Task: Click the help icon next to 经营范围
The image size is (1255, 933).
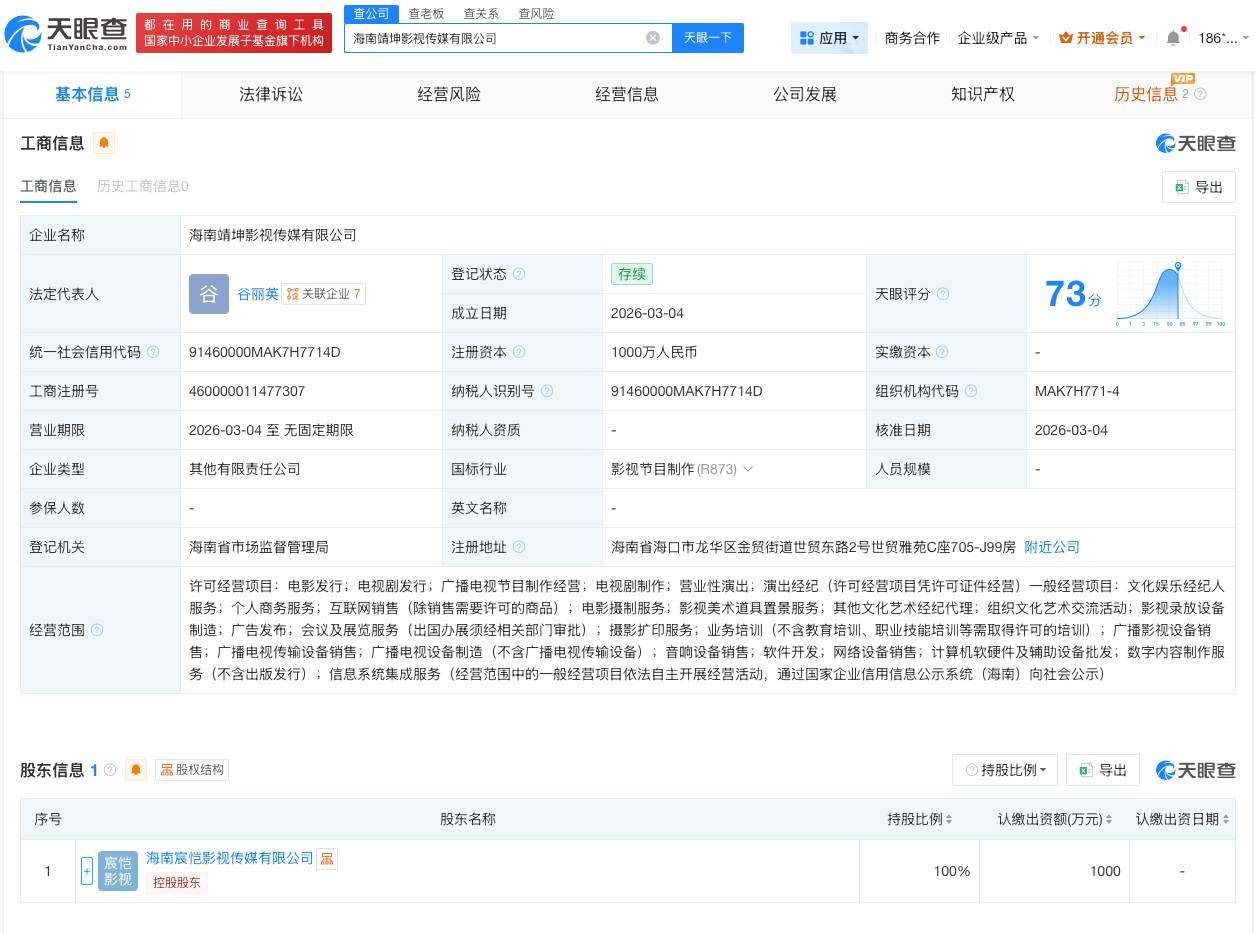Action: 96,631
